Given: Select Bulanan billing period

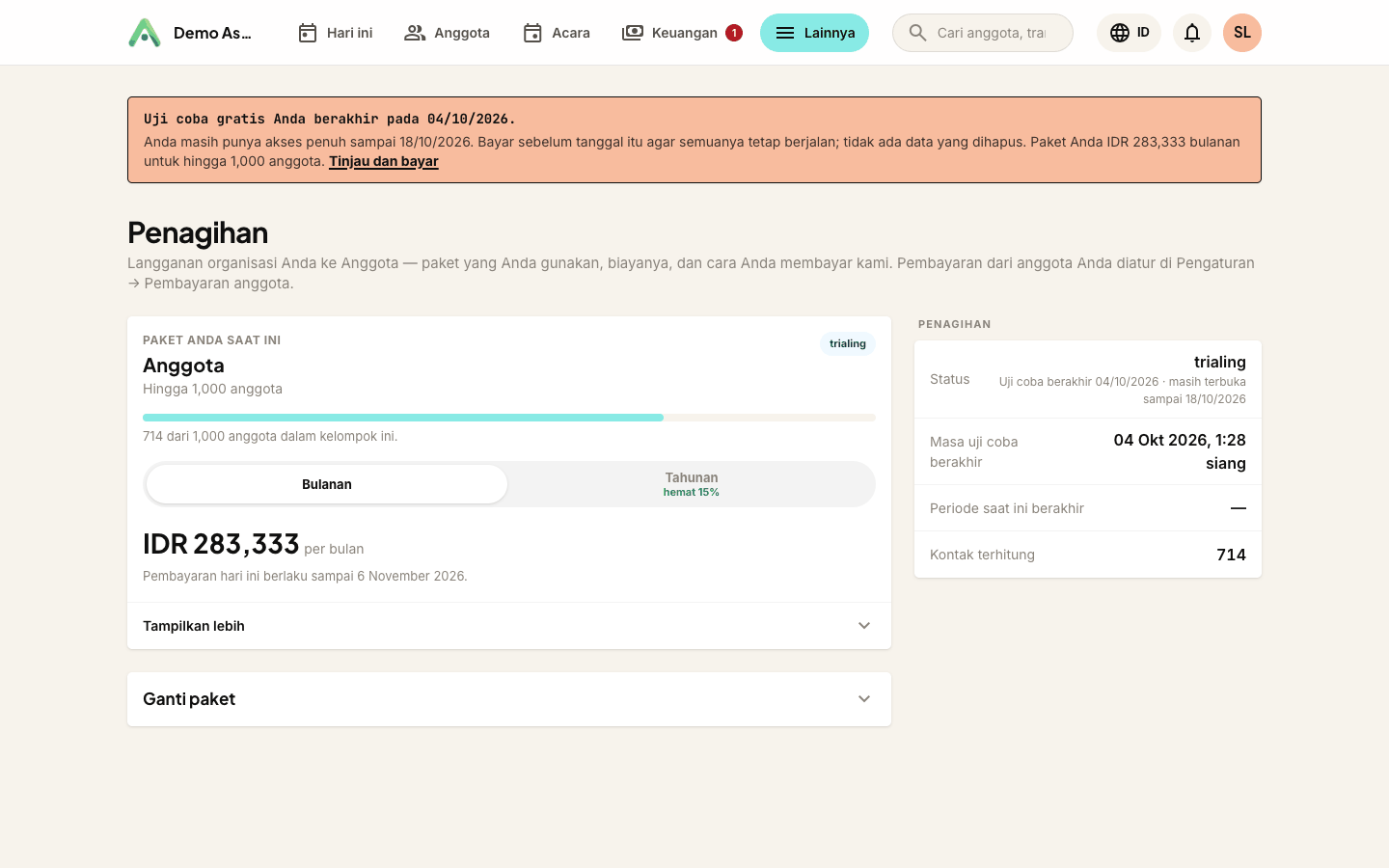Looking at the screenshot, I should 327,484.
